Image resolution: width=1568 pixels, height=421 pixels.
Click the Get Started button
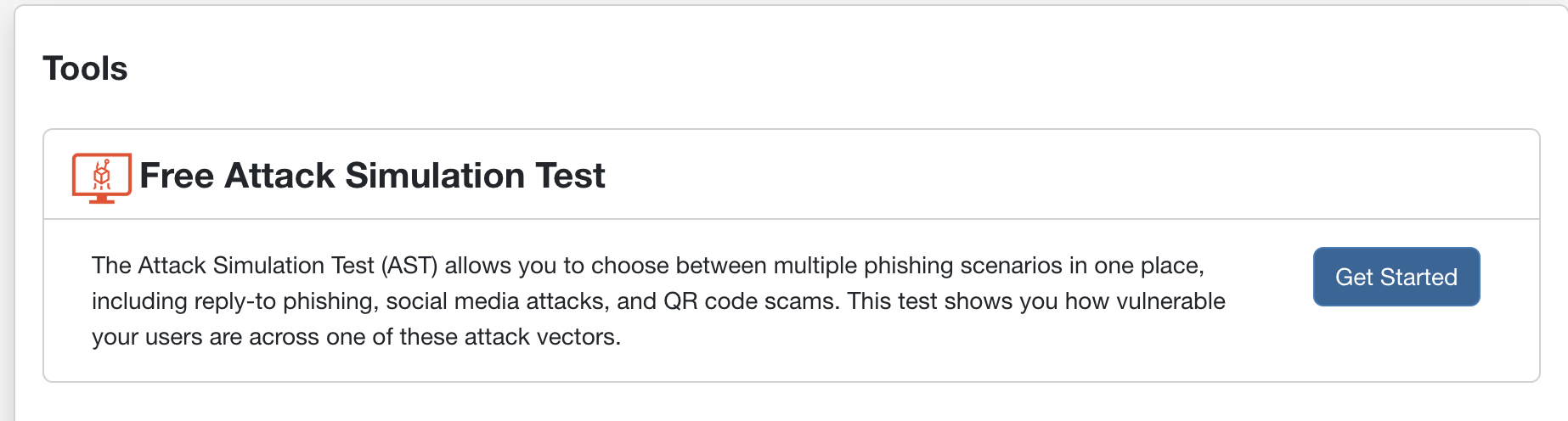[x=1396, y=277]
